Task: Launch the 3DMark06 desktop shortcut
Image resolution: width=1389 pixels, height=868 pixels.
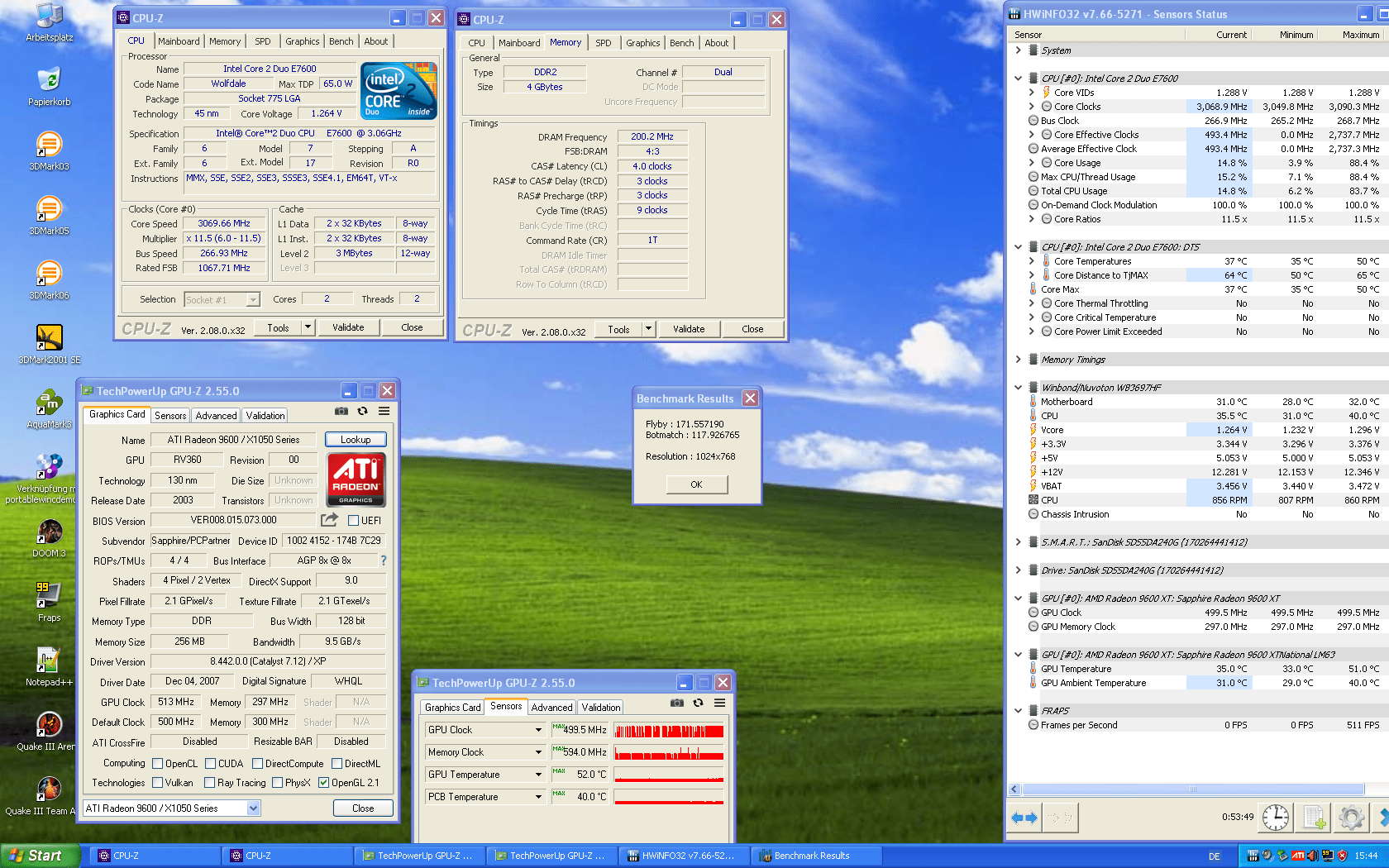Action: 50,279
